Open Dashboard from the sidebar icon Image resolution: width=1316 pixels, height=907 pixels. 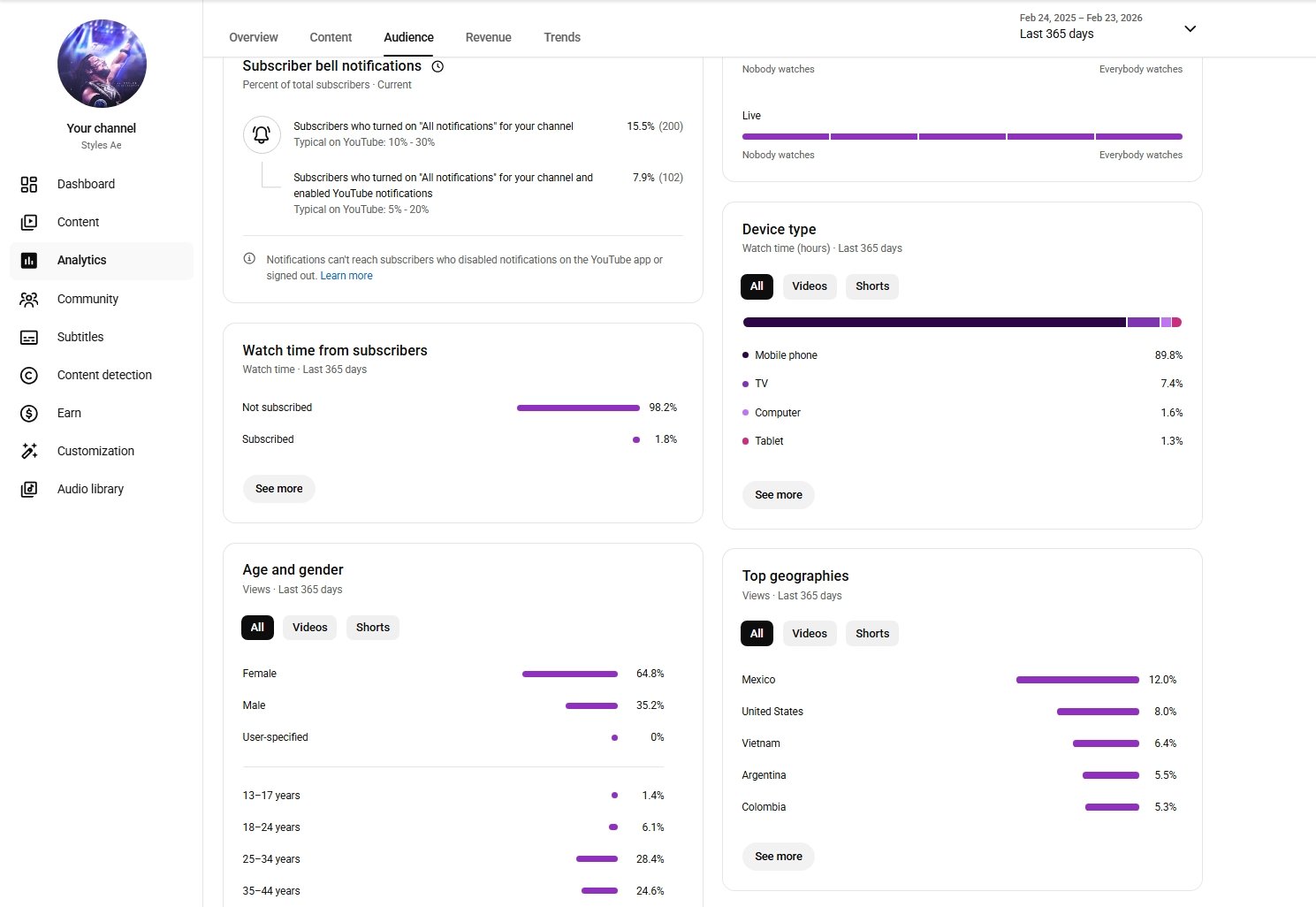tap(29, 184)
